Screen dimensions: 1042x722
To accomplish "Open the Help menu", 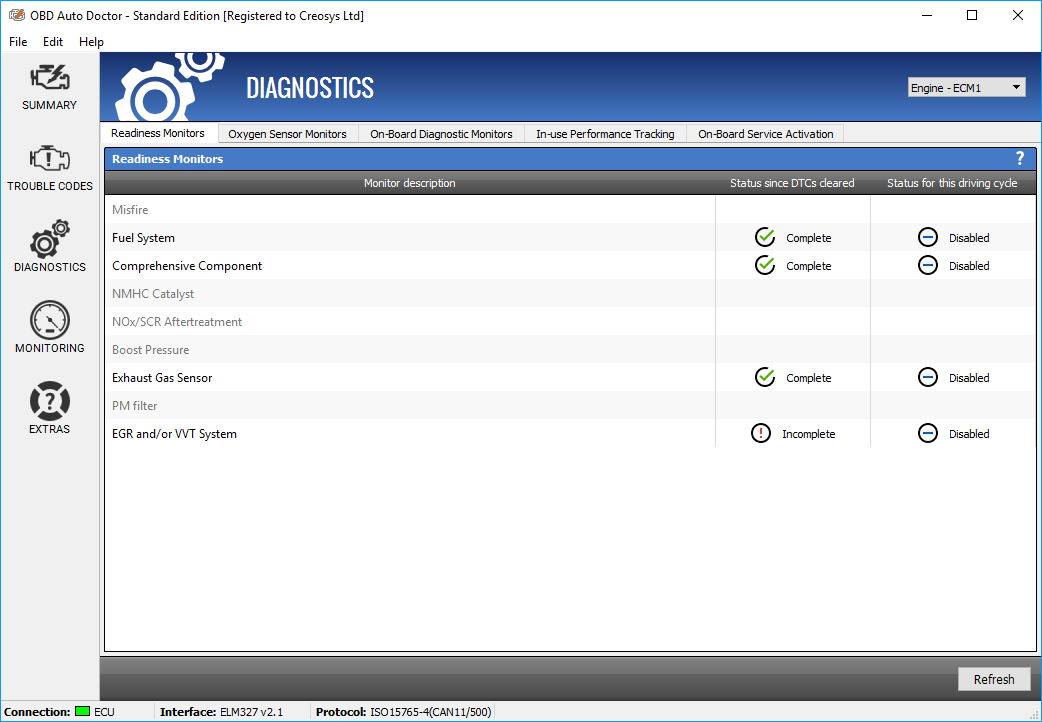I will (x=91, y=42).
